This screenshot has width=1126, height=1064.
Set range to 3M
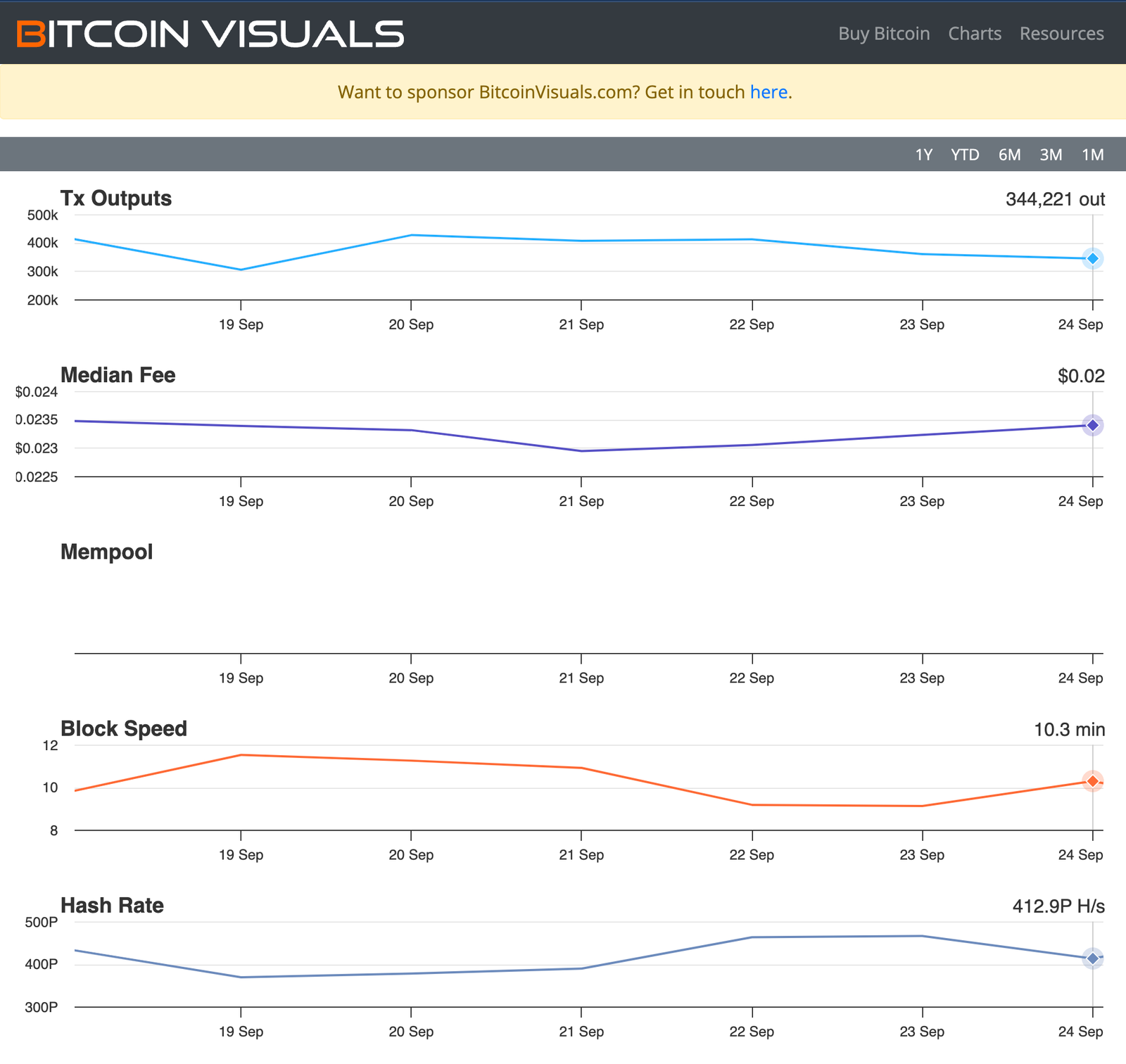(1051, 155)
